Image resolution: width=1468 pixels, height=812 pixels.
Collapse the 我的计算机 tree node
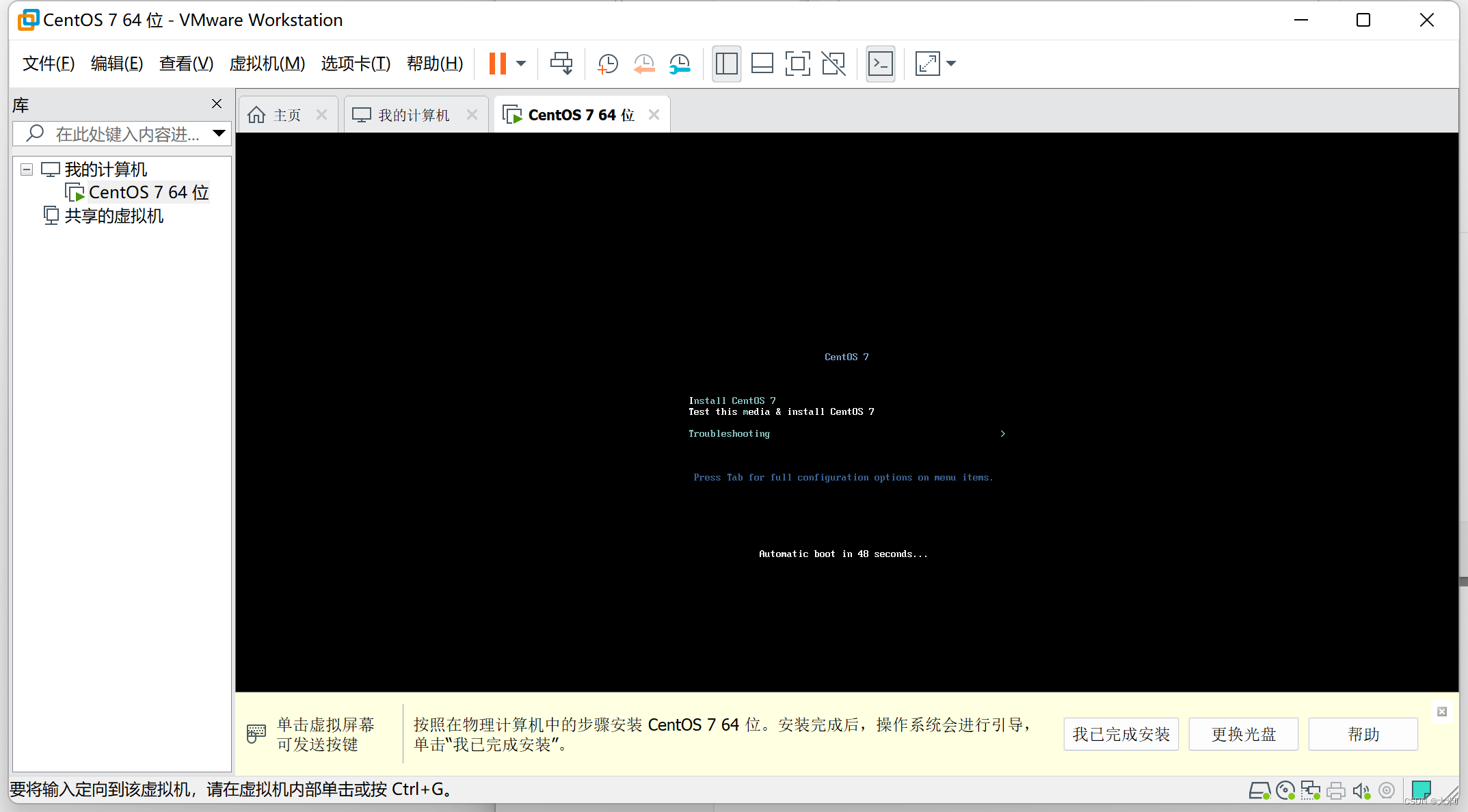click(x=27, y=170)
